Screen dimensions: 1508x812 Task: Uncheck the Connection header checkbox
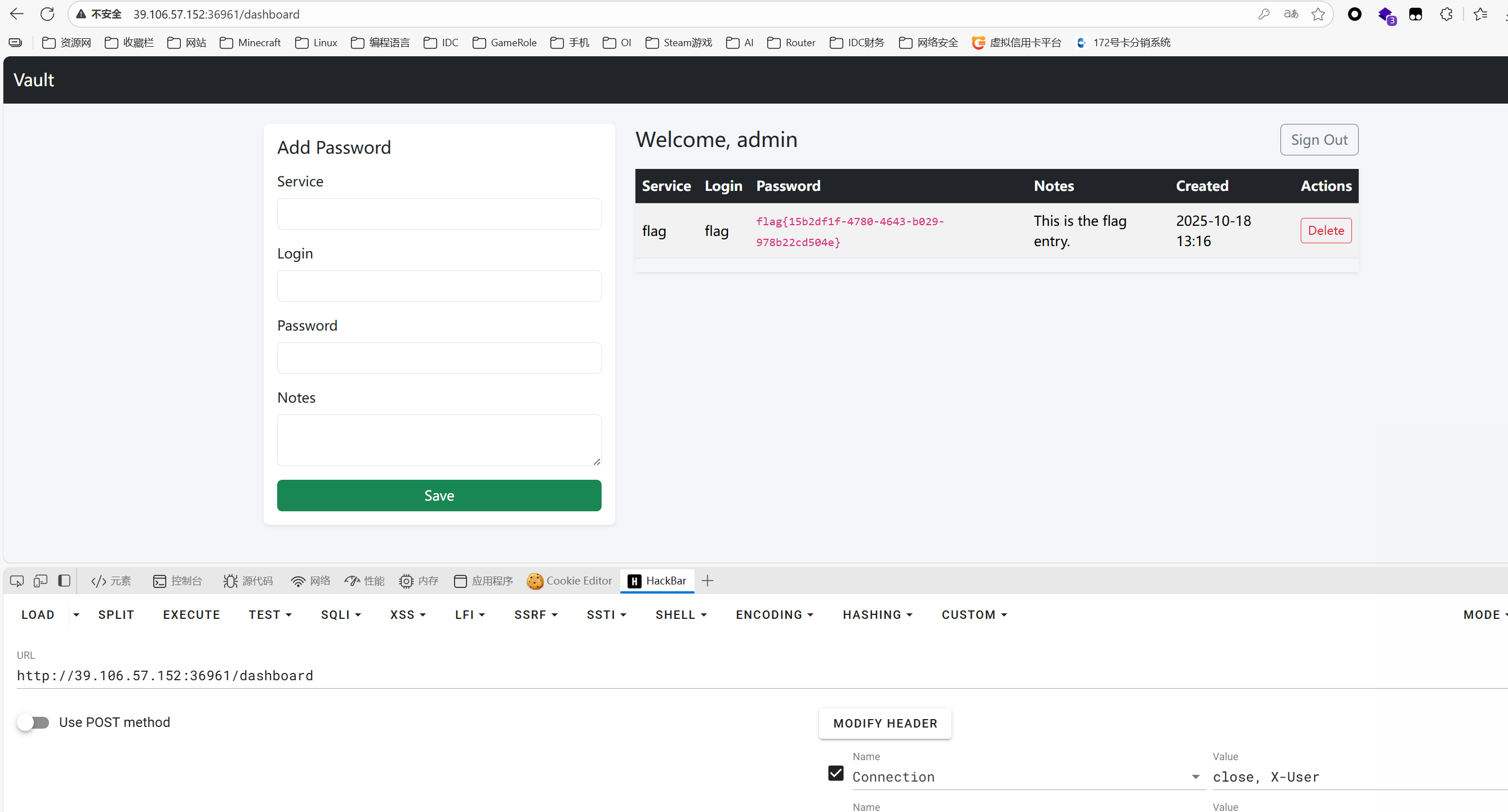[835, 773]
